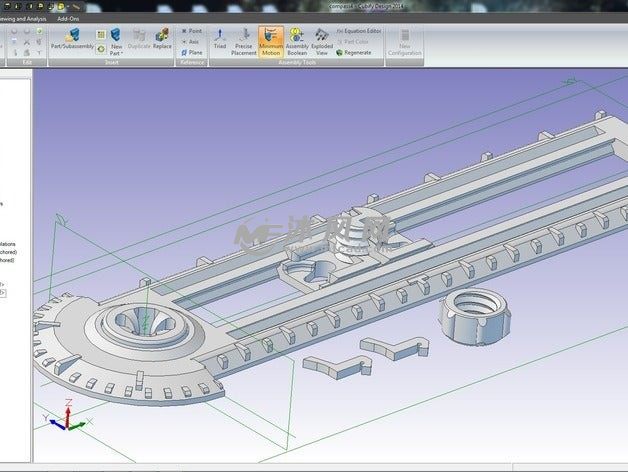Click New Configuration button

click(405, 41)
